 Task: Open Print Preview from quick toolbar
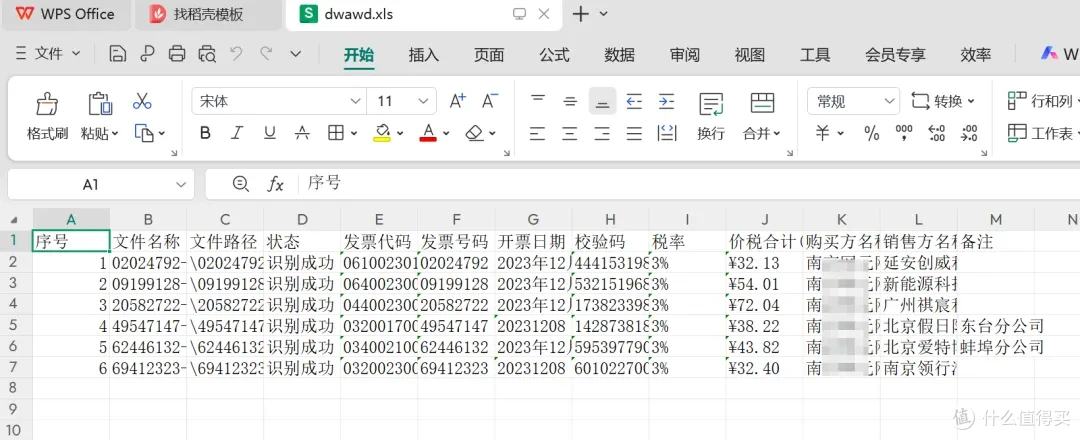[x=207, y=54]
